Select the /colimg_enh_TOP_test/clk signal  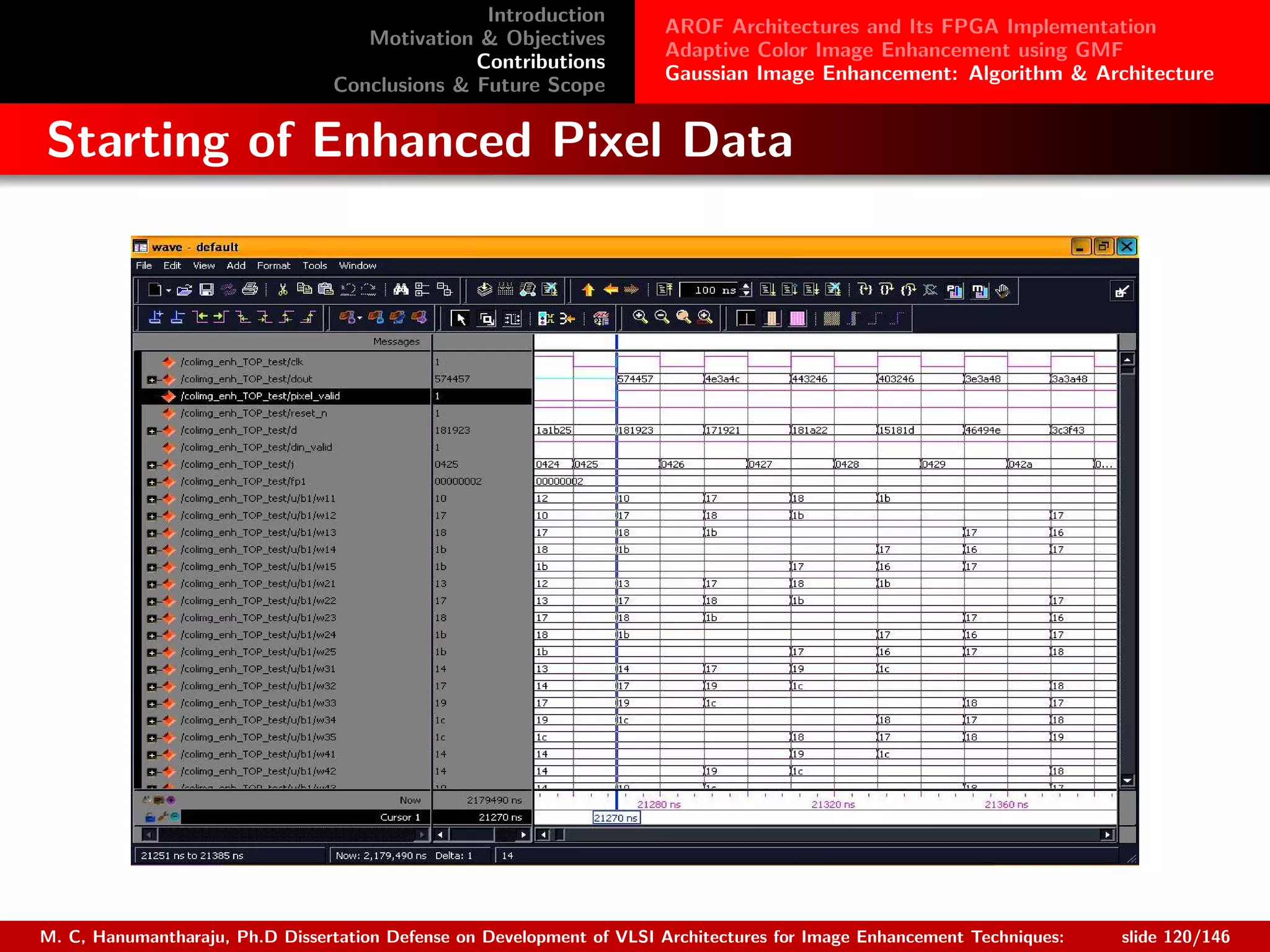coord(242,362)
